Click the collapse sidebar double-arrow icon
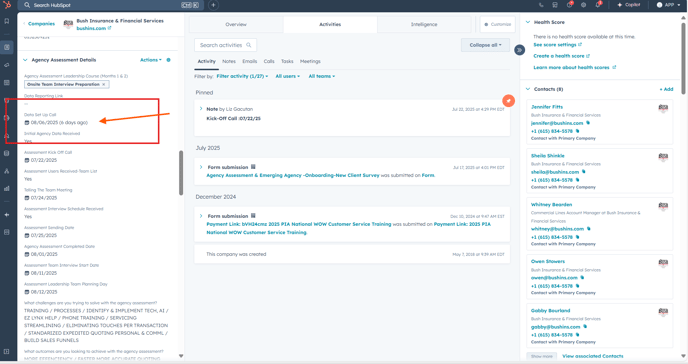Screen dimensions: 688x364 click(x=519, y=50)
